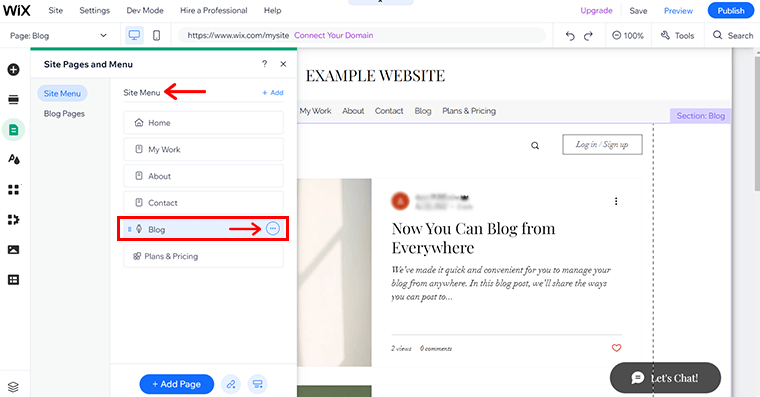Click the heart like icon on post
760x397 pixels.
click(x=617, y=348)
